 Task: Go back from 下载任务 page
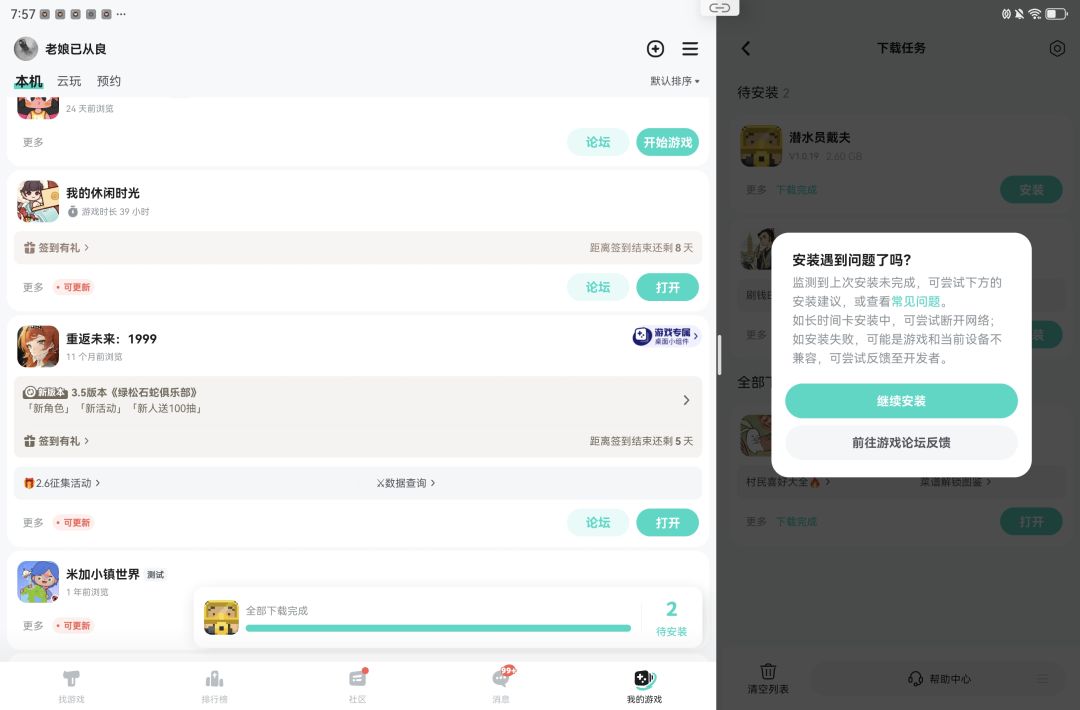point(746,48)
